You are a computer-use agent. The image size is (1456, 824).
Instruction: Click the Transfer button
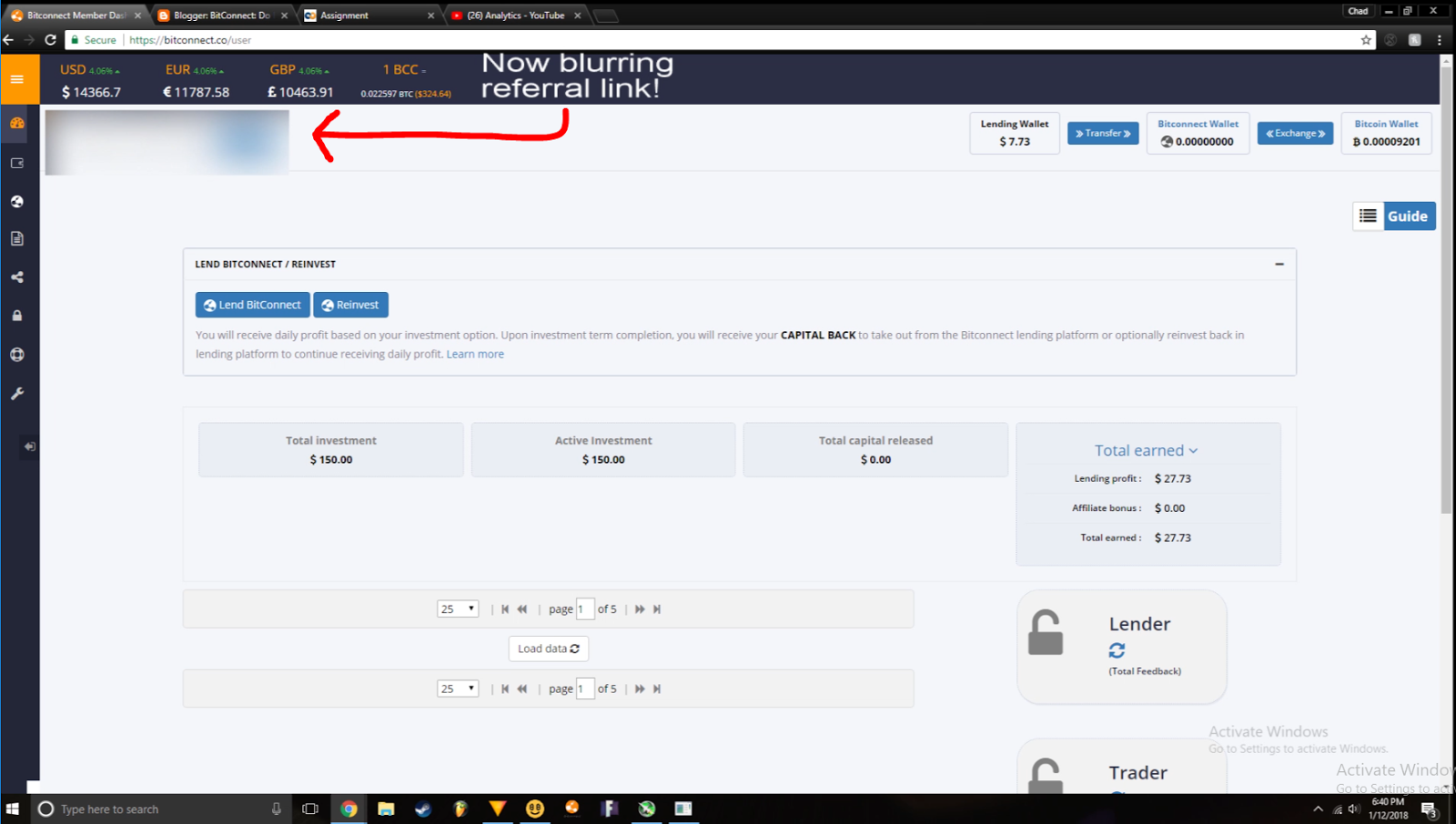tap(1103, 134)
